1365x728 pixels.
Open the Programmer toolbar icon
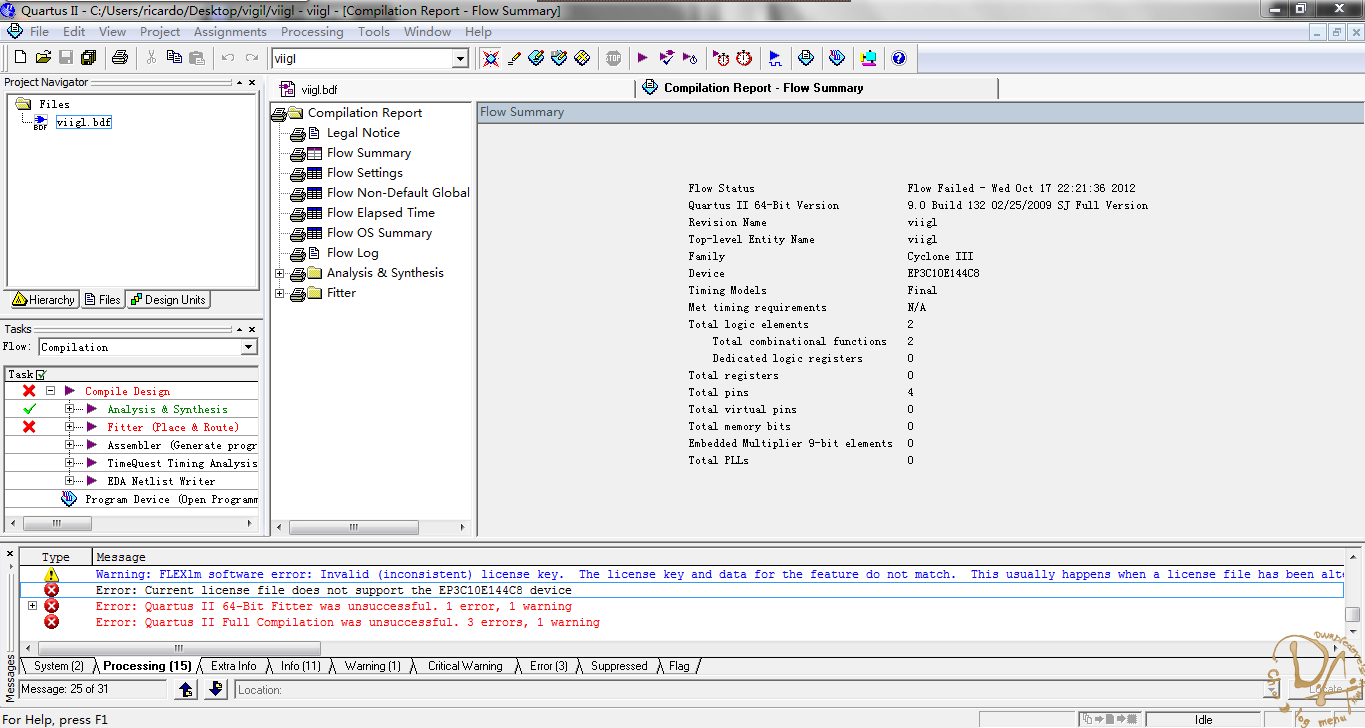point(837,58)
